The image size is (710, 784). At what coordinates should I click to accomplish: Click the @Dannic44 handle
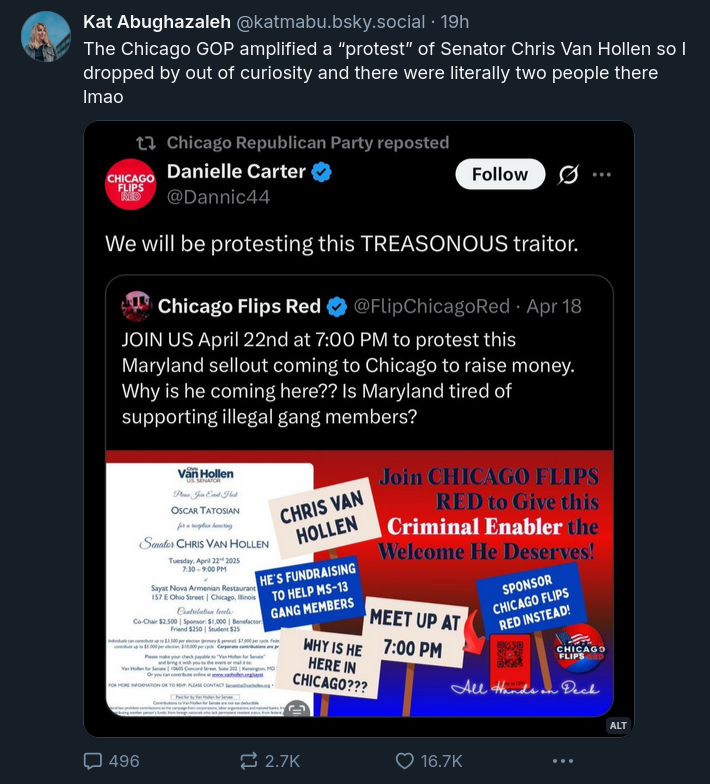tap(218, 197)
